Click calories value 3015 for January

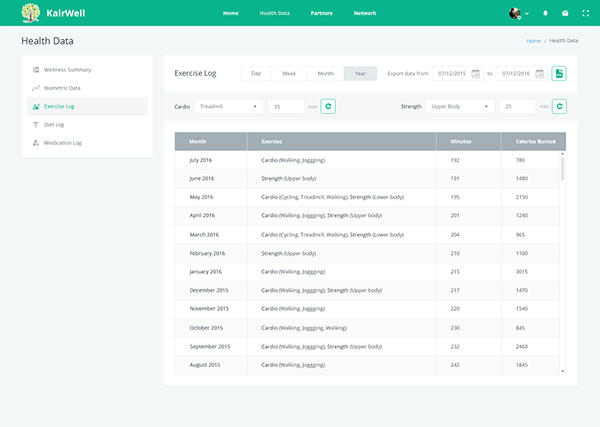[522, 272]
